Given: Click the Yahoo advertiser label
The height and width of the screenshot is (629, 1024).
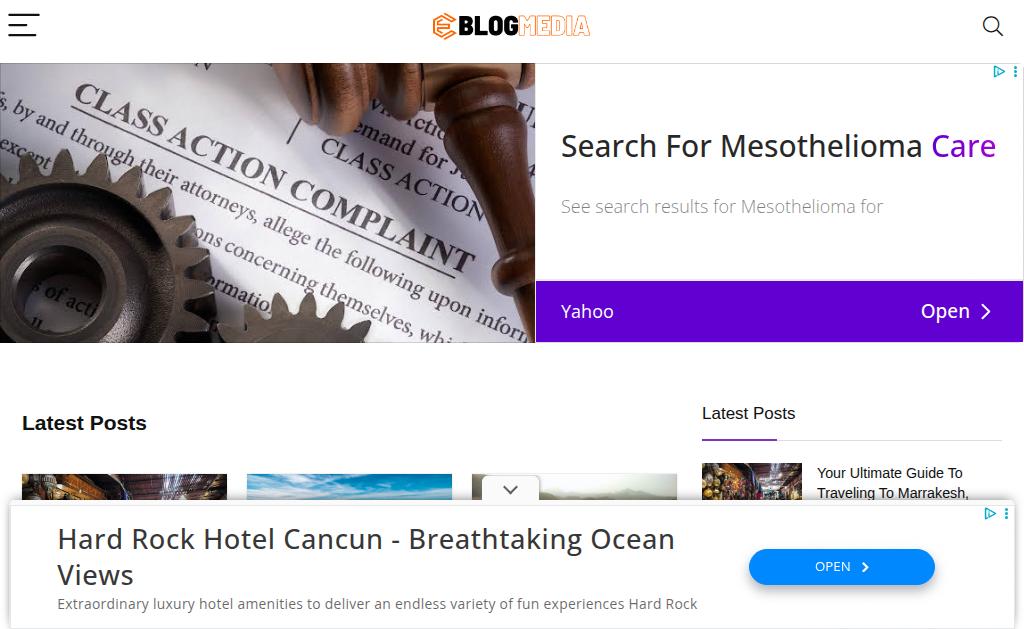Looking at the screenshot, I should click(x=586, y=312).
